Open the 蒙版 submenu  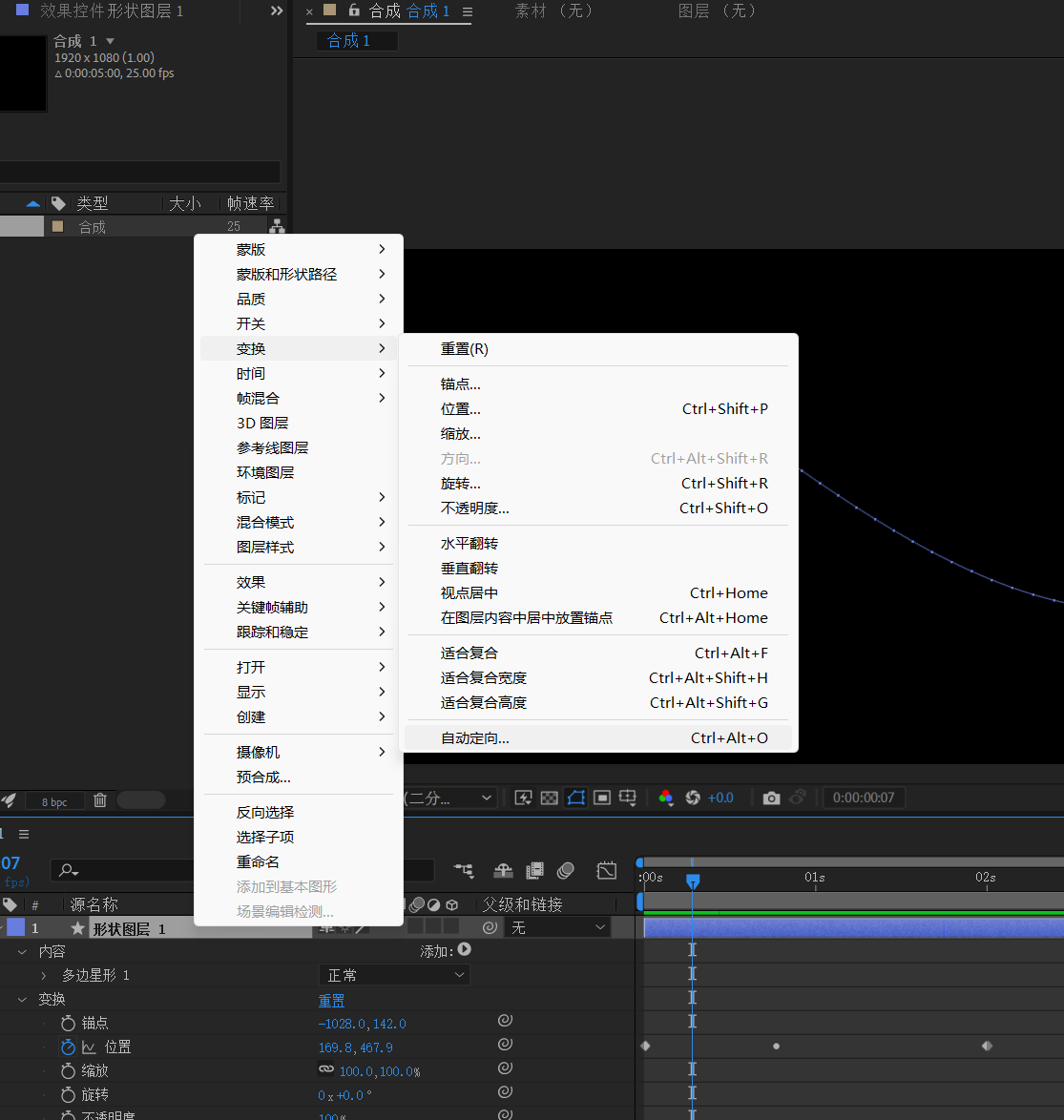[298, 249]
